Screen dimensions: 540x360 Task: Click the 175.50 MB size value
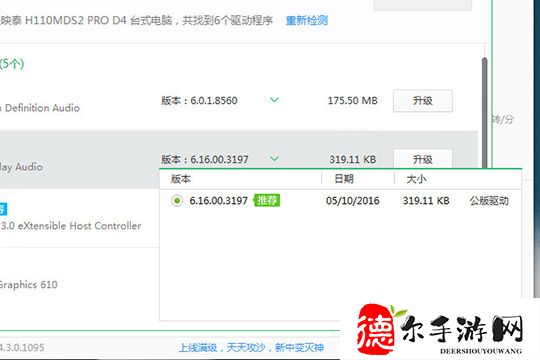coord(352,101)
